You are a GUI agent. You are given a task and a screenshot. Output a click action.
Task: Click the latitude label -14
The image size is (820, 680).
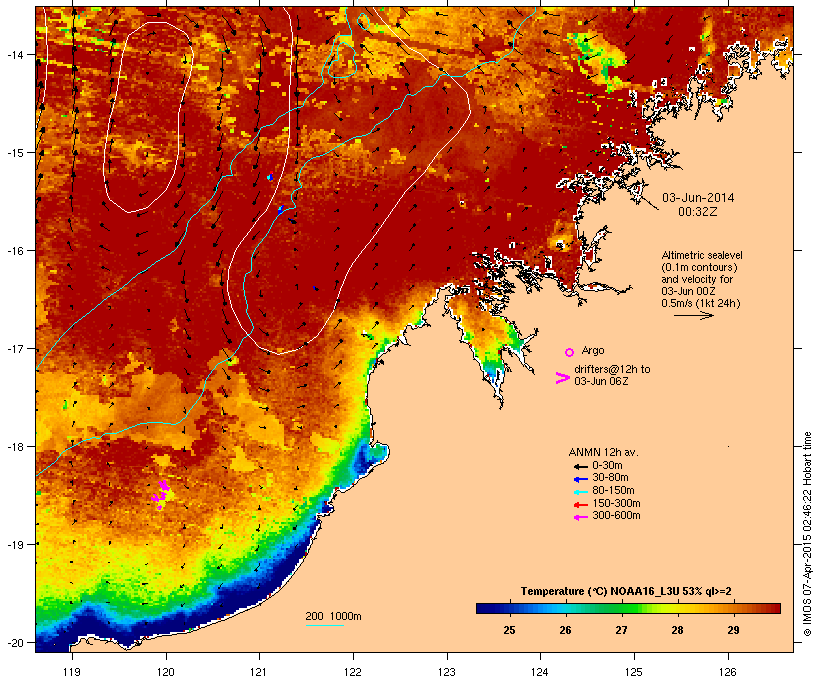14,54
